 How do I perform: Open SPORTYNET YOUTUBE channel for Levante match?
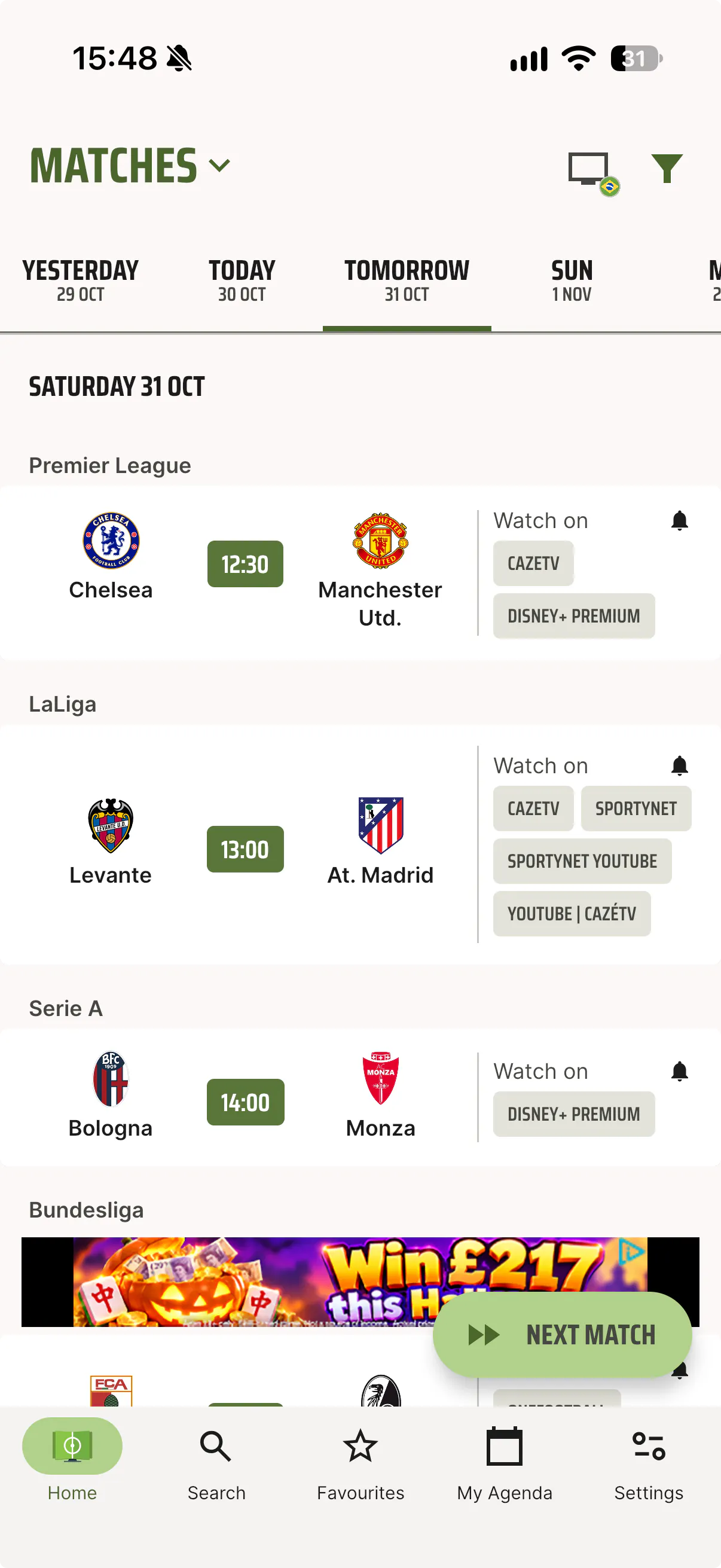click(582, 861)
